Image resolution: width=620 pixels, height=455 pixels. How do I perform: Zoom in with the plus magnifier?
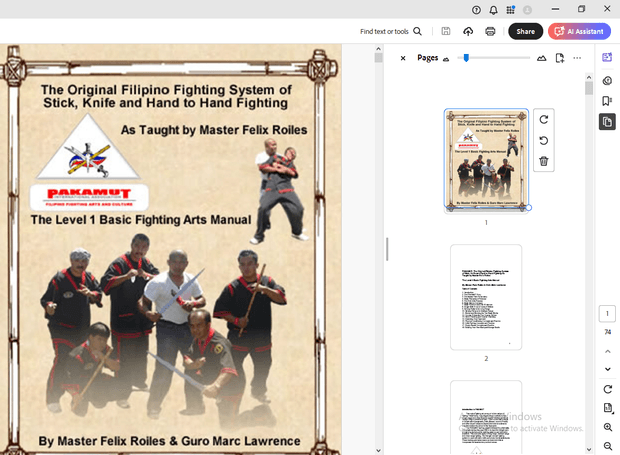coord(608,427)
